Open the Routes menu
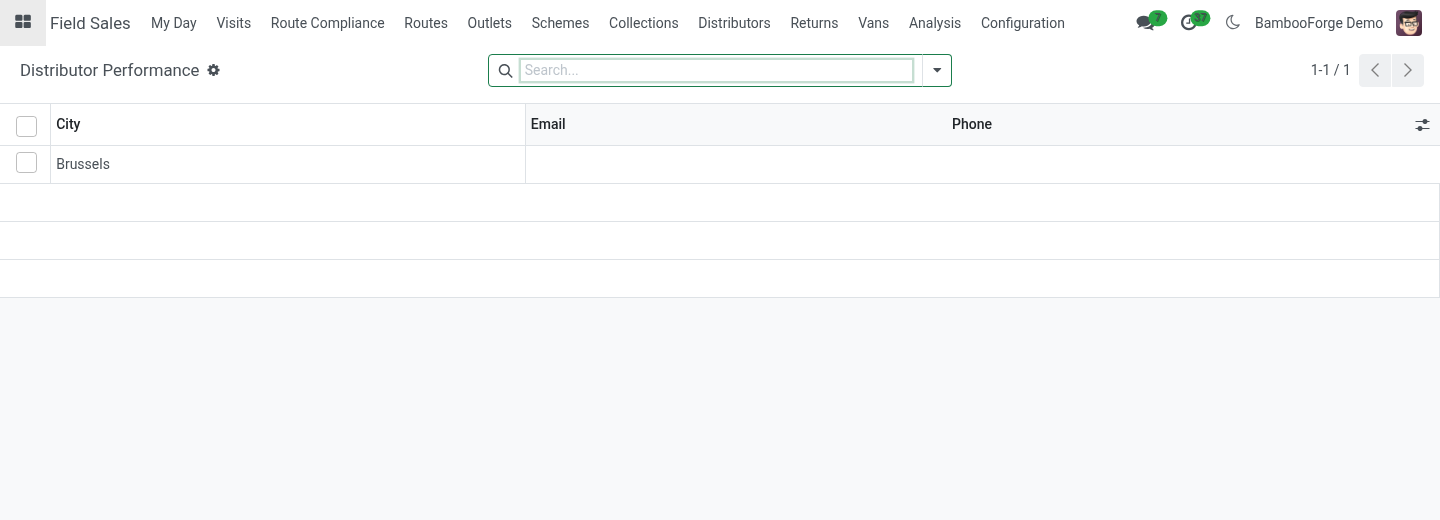The height and width of the screenshot is (520, 1440). (x=426, y=23)
